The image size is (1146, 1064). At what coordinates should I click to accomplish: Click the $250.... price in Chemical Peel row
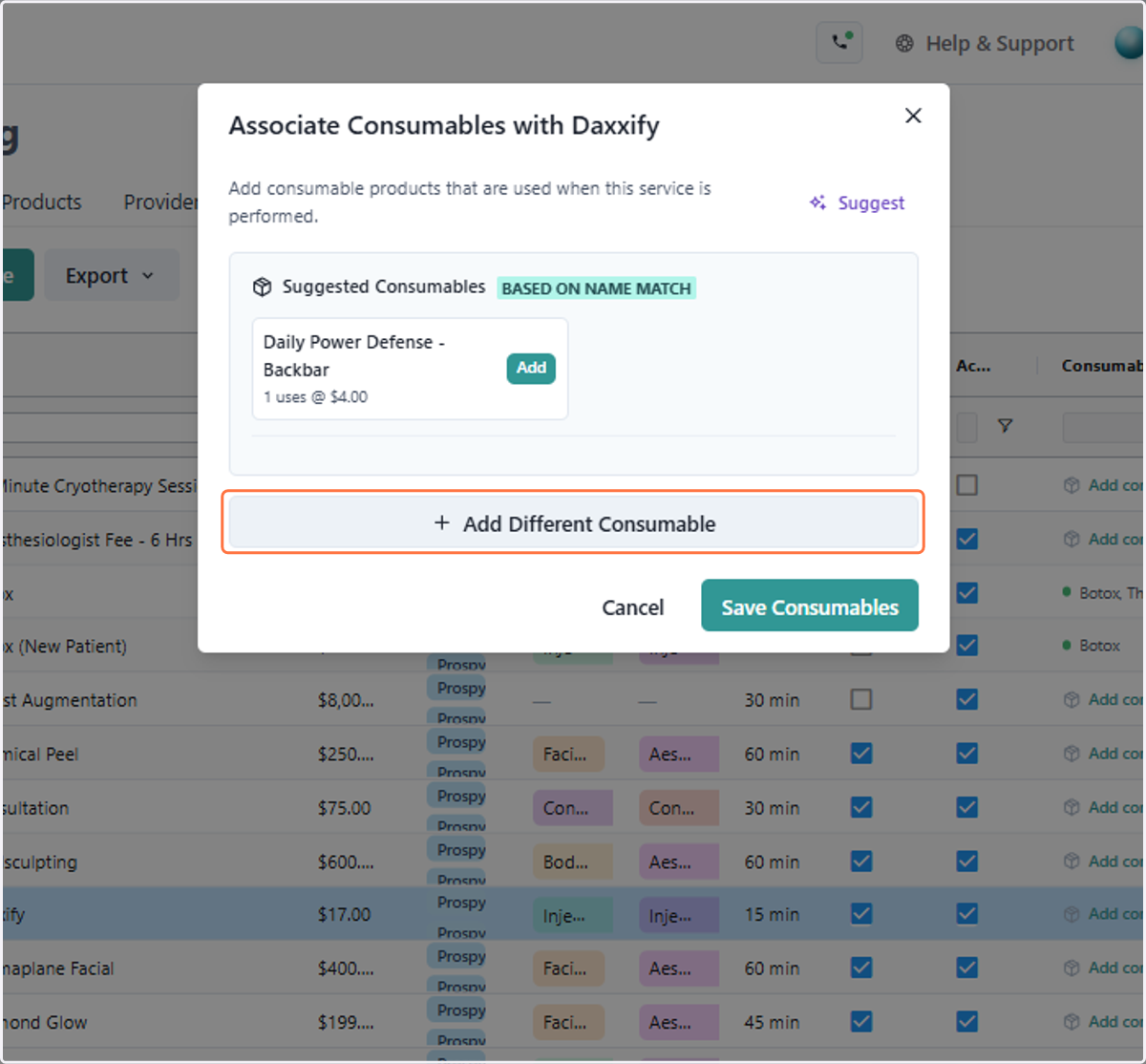346,754
